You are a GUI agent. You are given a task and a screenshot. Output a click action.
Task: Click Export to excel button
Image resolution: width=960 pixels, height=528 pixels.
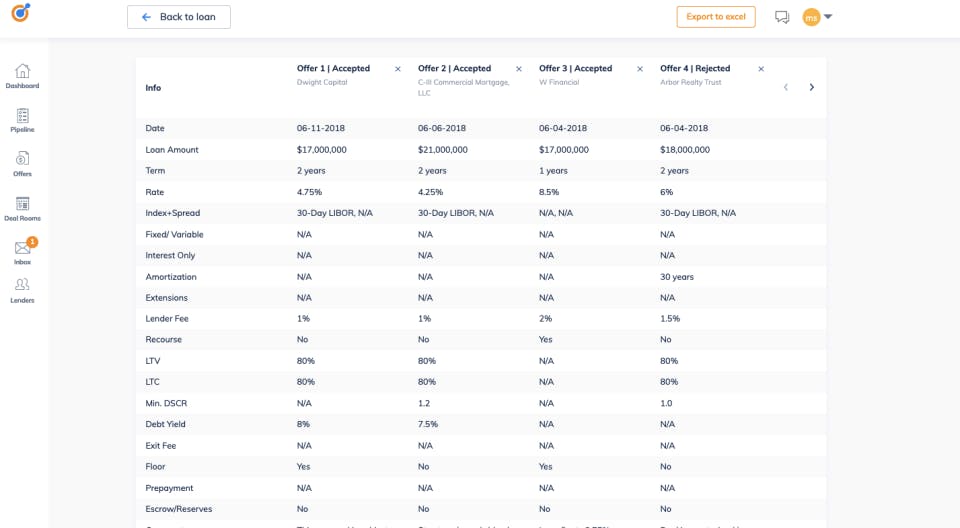(716, 17)
